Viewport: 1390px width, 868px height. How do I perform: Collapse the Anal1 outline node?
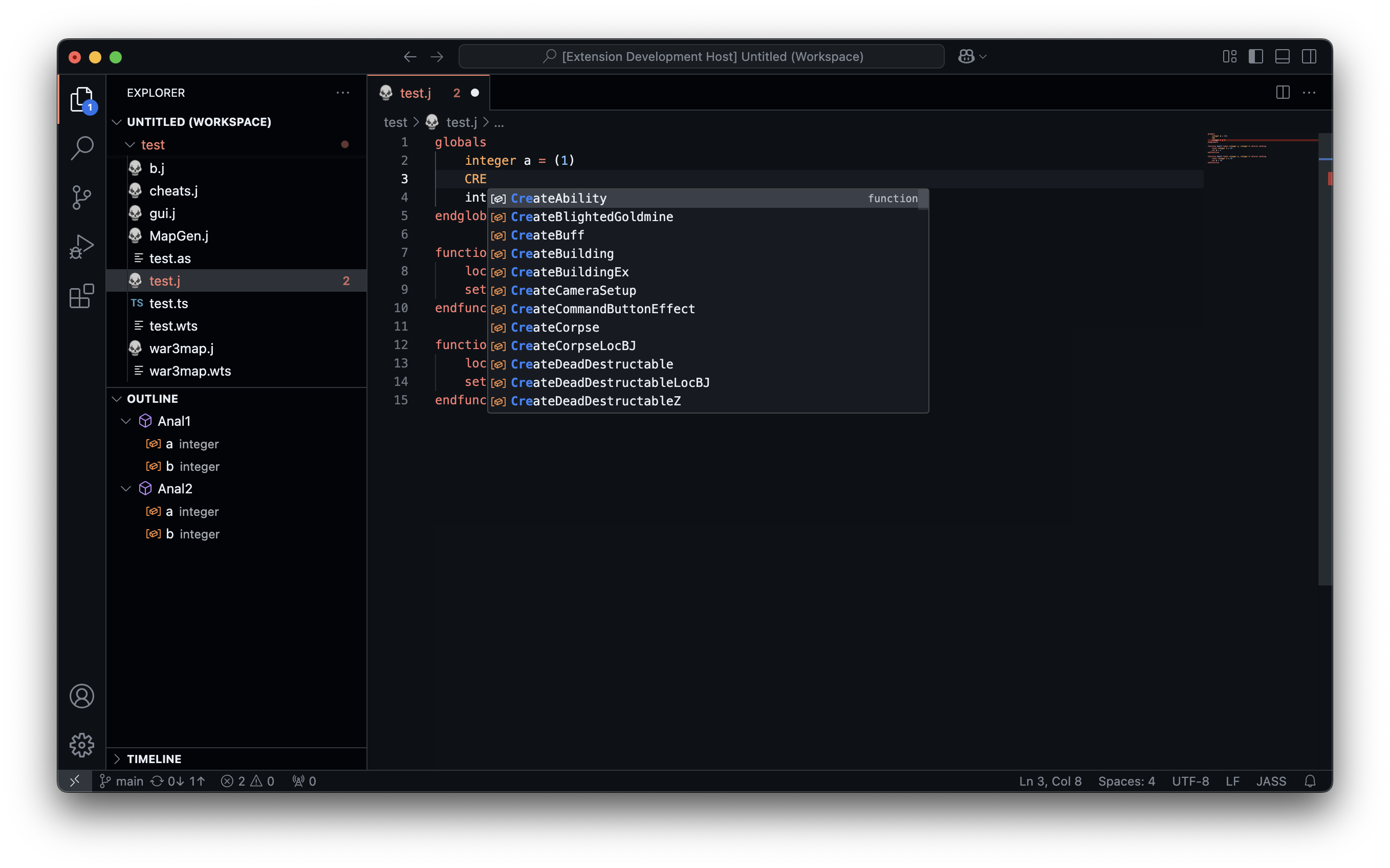[126, 421]
